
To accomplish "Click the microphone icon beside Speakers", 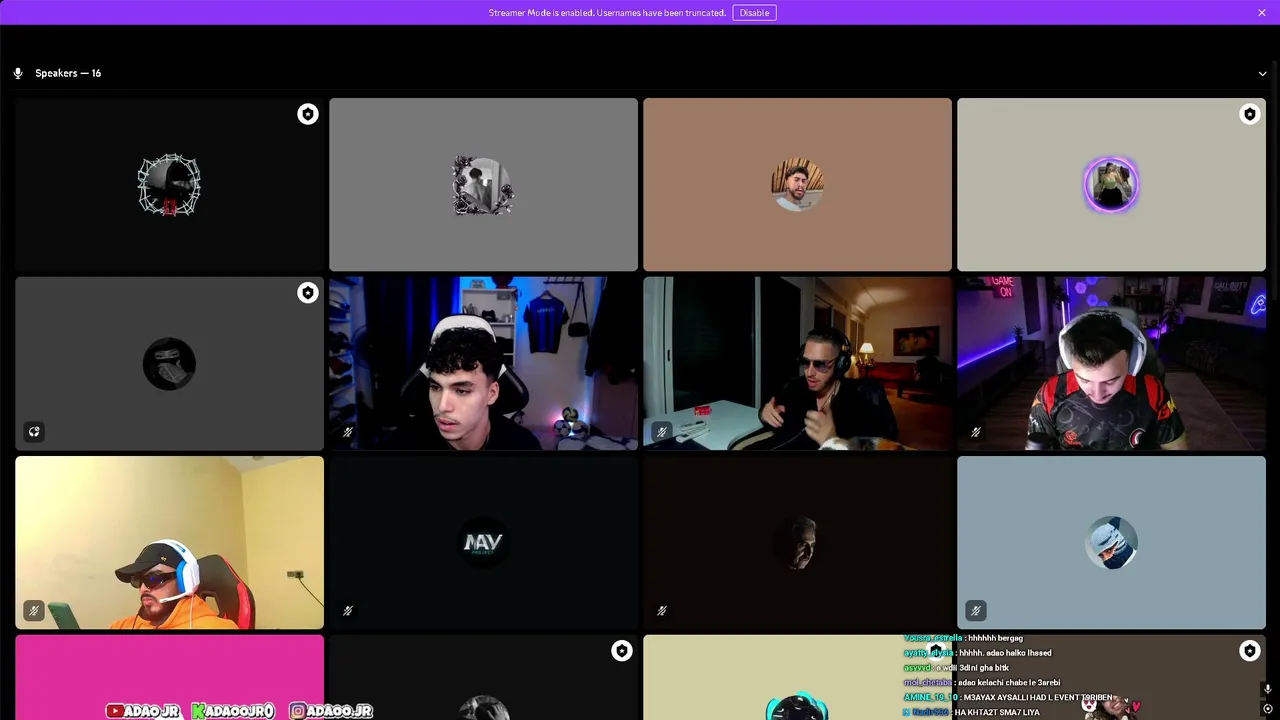I will (x=18, y=73).
